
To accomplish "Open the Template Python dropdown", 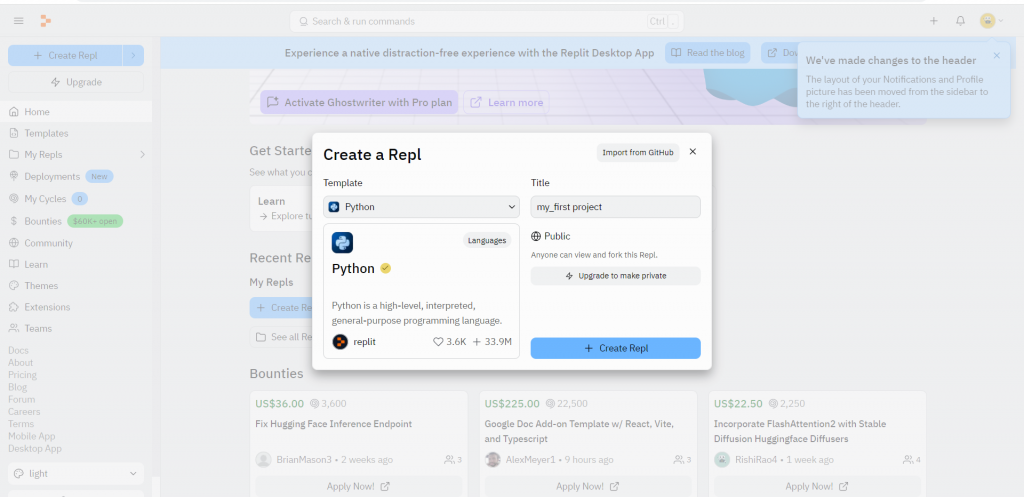I will click(x=421, y=207).
